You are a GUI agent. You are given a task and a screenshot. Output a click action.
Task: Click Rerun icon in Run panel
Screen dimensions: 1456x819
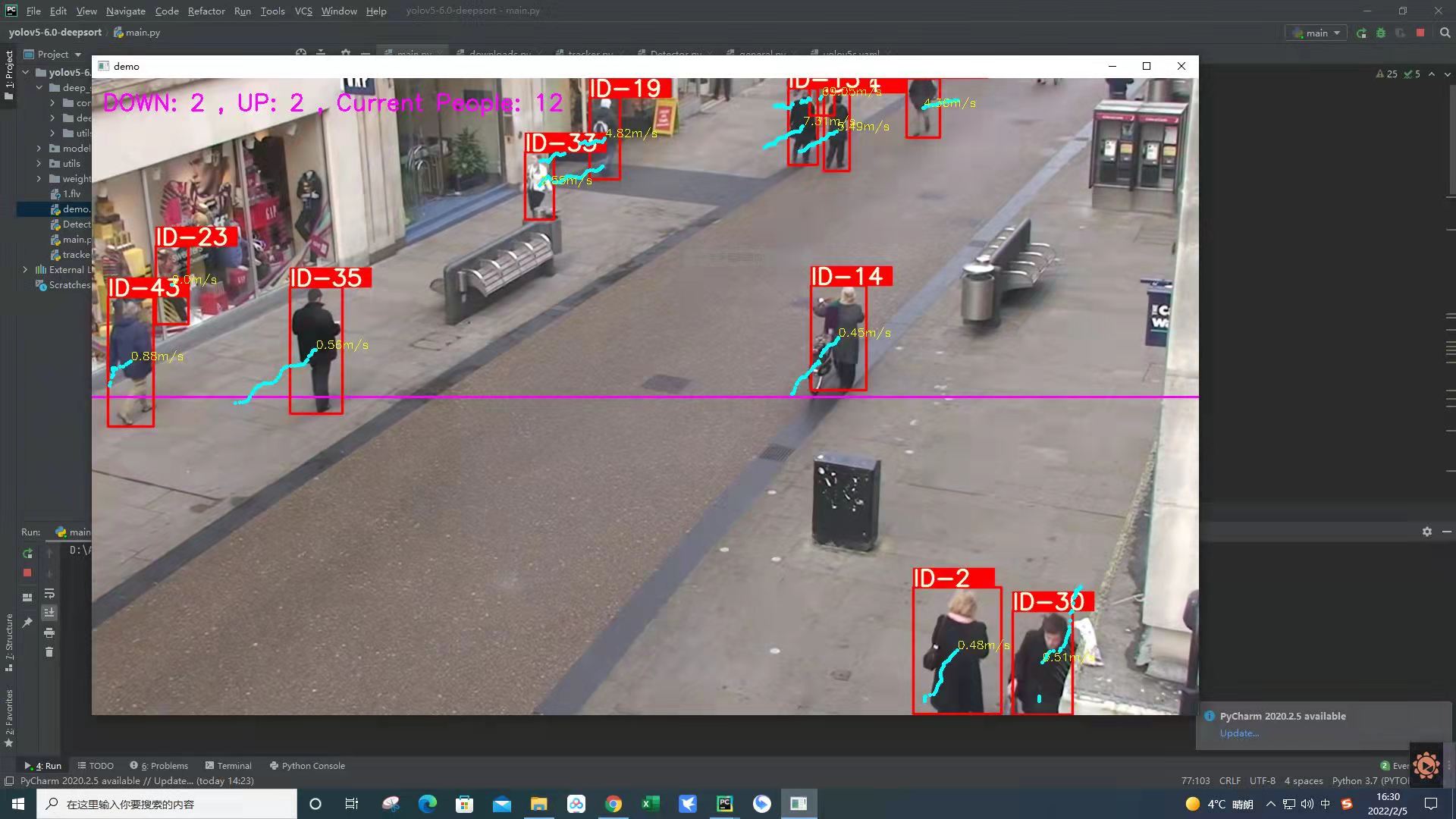coord(27,554)
